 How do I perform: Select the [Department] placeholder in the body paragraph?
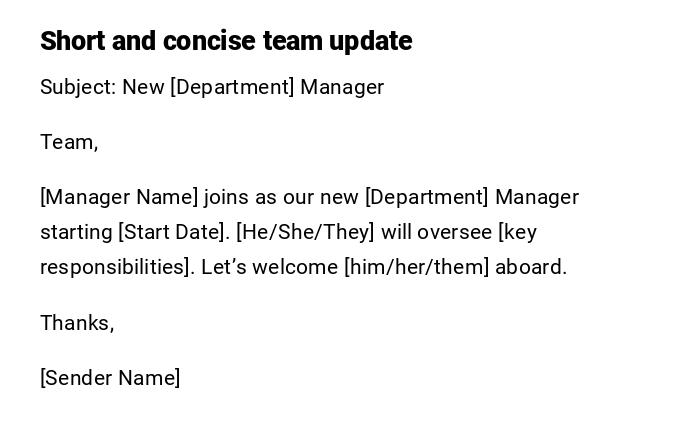[x=427, y=197]
